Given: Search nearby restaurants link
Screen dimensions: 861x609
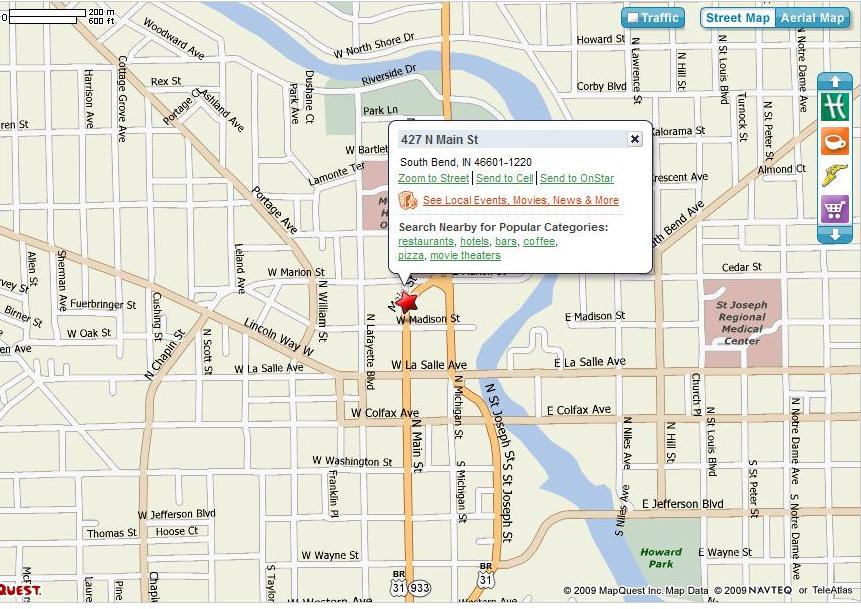Looking at the screenshot, I should coord(426,242).
